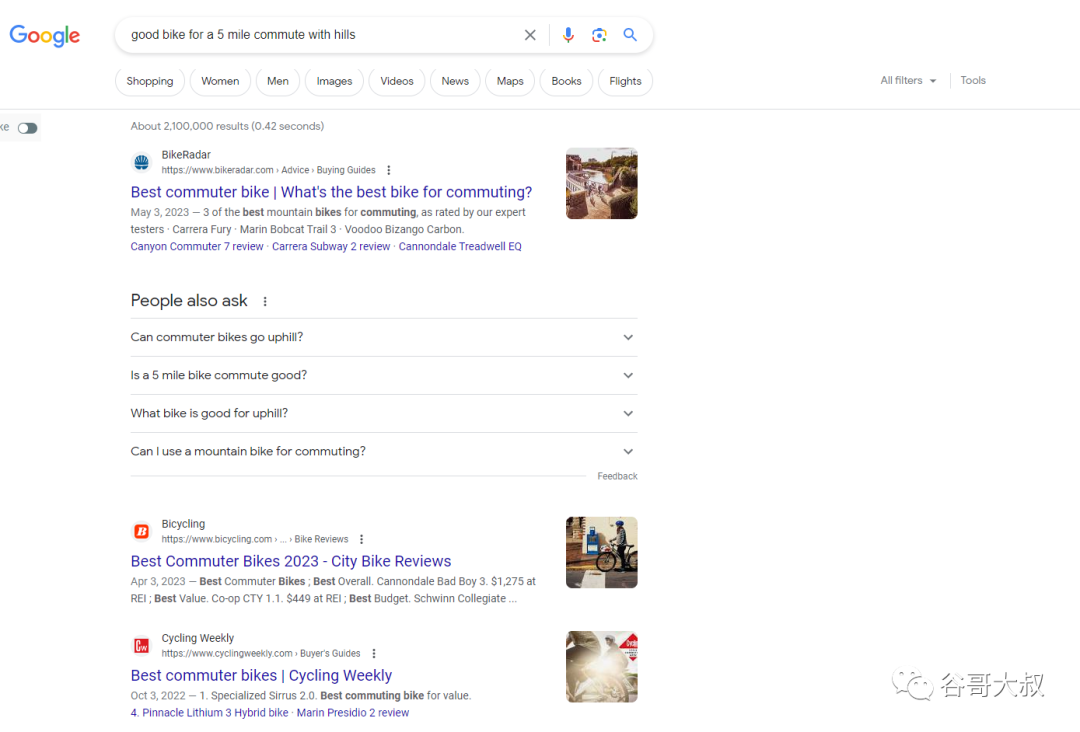Click the Google logo
This screenshot has height=732, width=1080.
coord(45,35)
